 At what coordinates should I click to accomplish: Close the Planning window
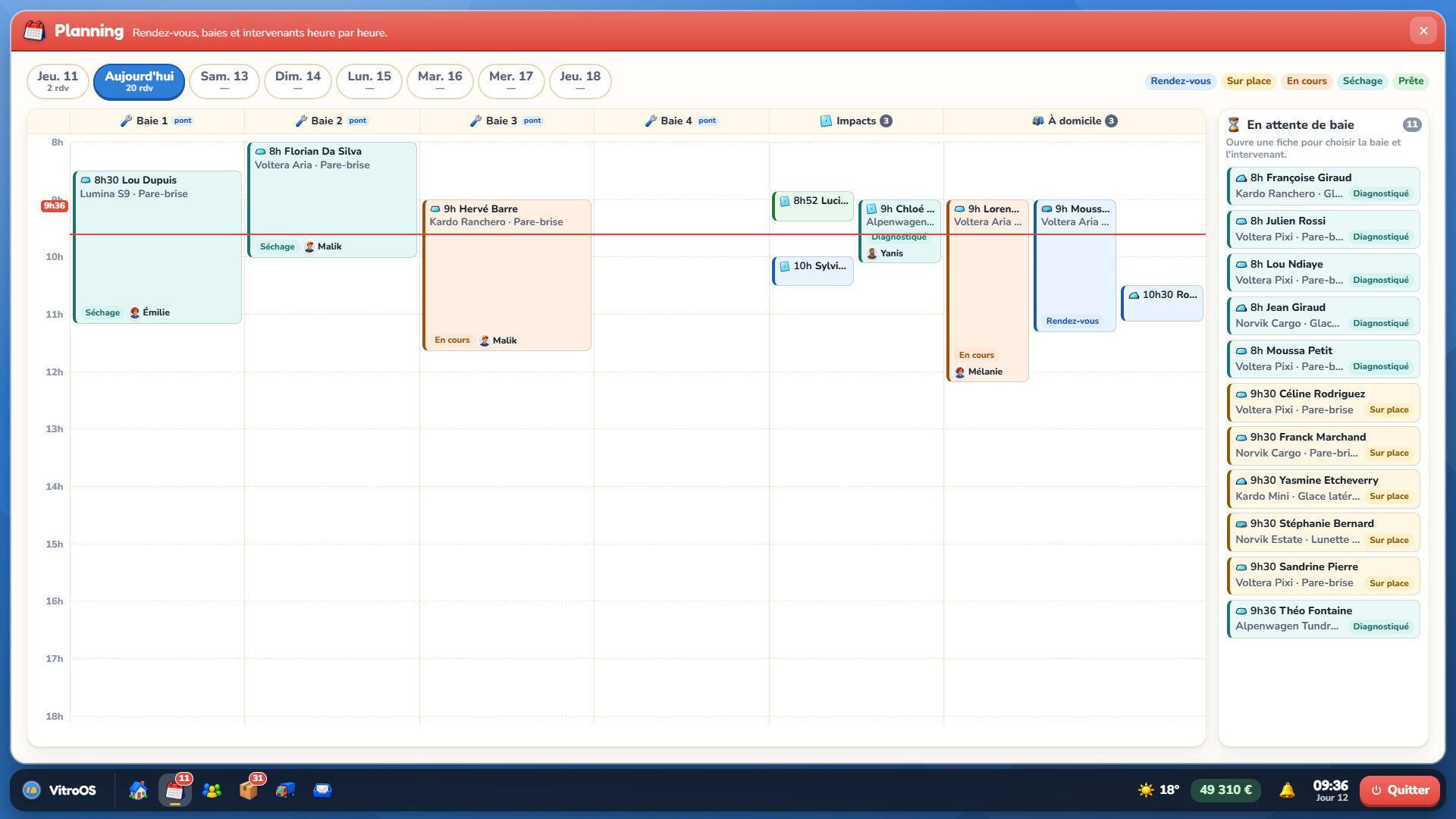point(1423,31)
